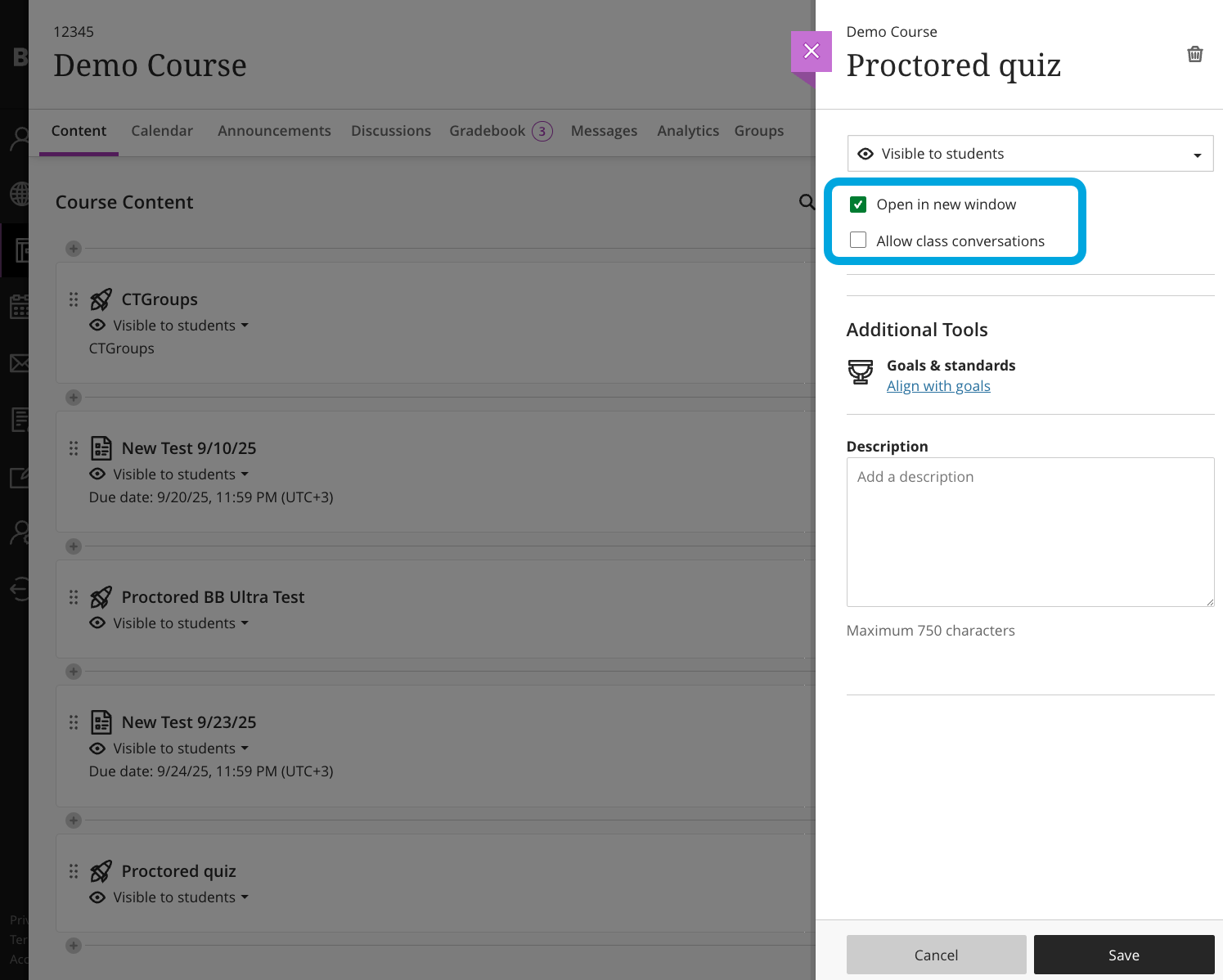Enable Allow class conversations checkbox

pos(858,241)
